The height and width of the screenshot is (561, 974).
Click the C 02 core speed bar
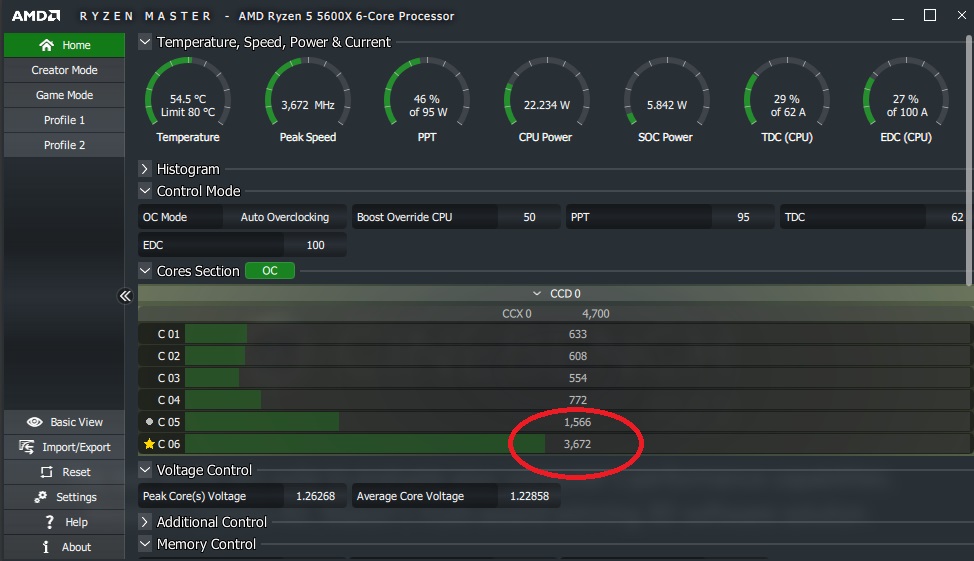click(x=577, y=356)
